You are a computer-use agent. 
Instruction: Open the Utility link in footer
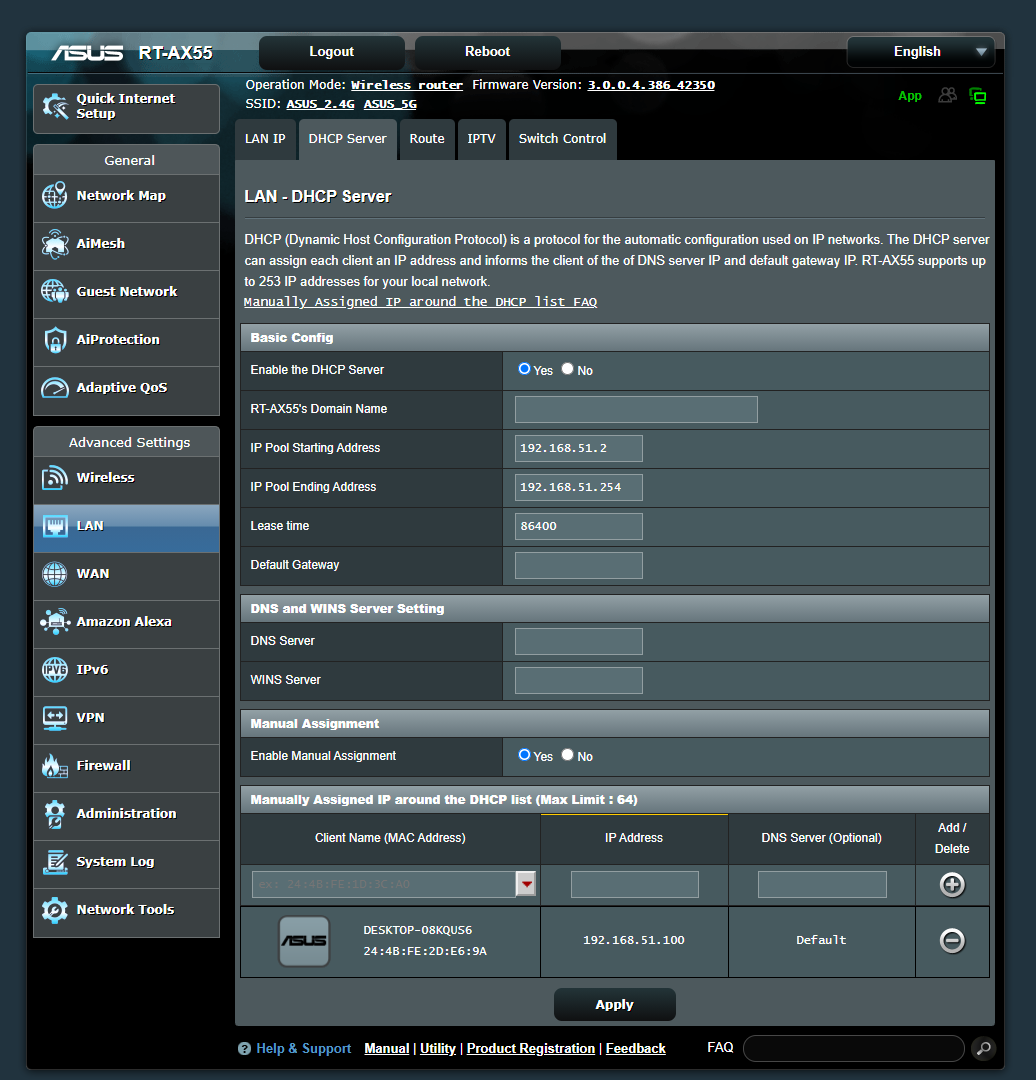click(x=438, y=1048)
